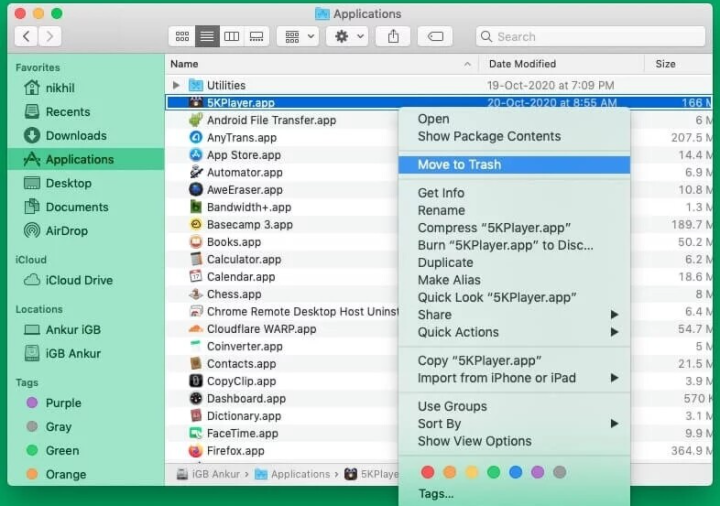This screenshot has height=506, width=721.
Task: Choose Burn “5KPlayer.app” to Disc
Action: pyautogui.click(x=514, y=246)
